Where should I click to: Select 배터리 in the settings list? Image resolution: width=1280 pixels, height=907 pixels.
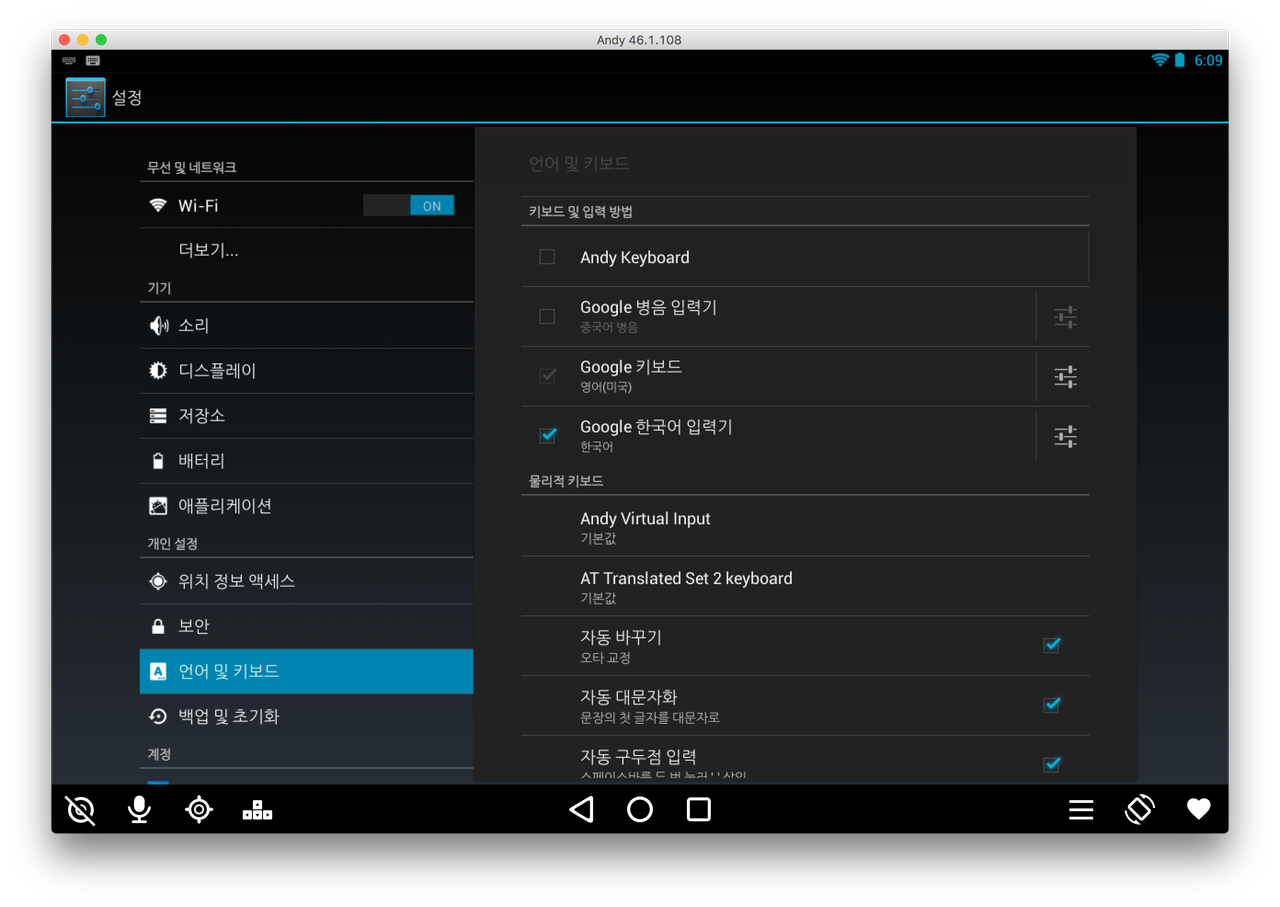306,461
